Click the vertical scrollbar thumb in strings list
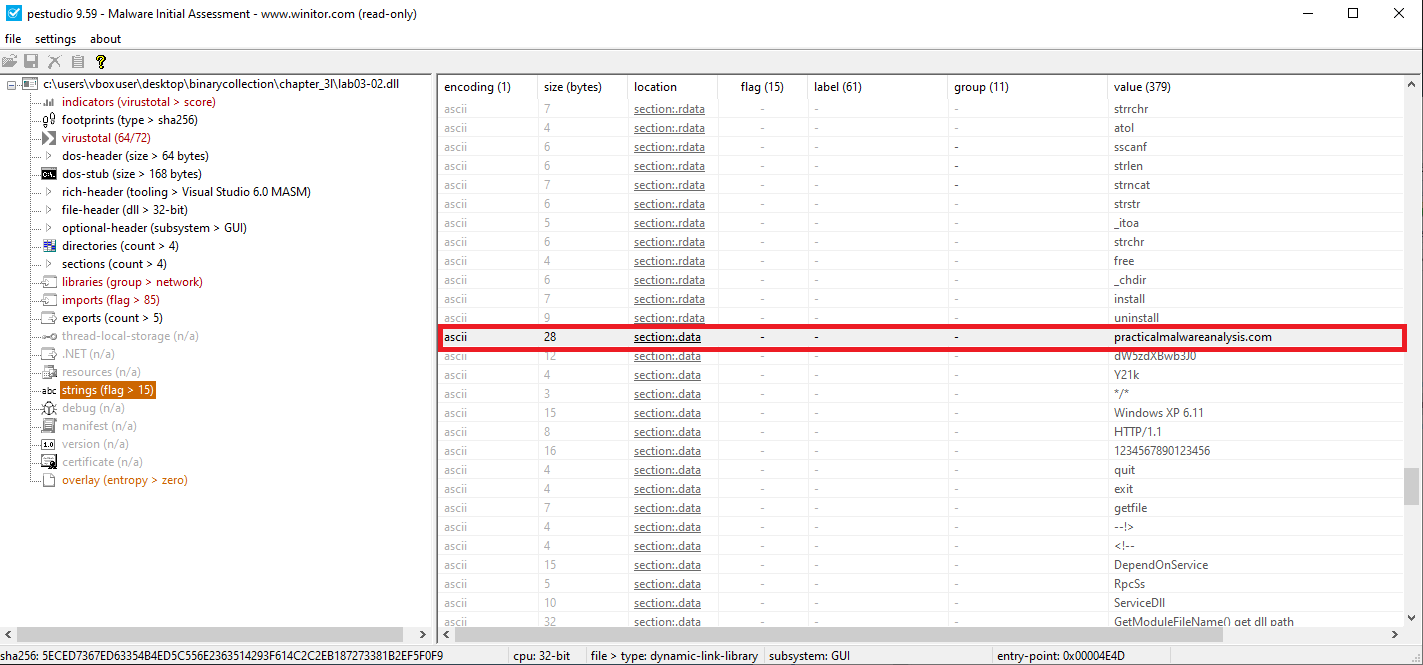 [1411, 487]
